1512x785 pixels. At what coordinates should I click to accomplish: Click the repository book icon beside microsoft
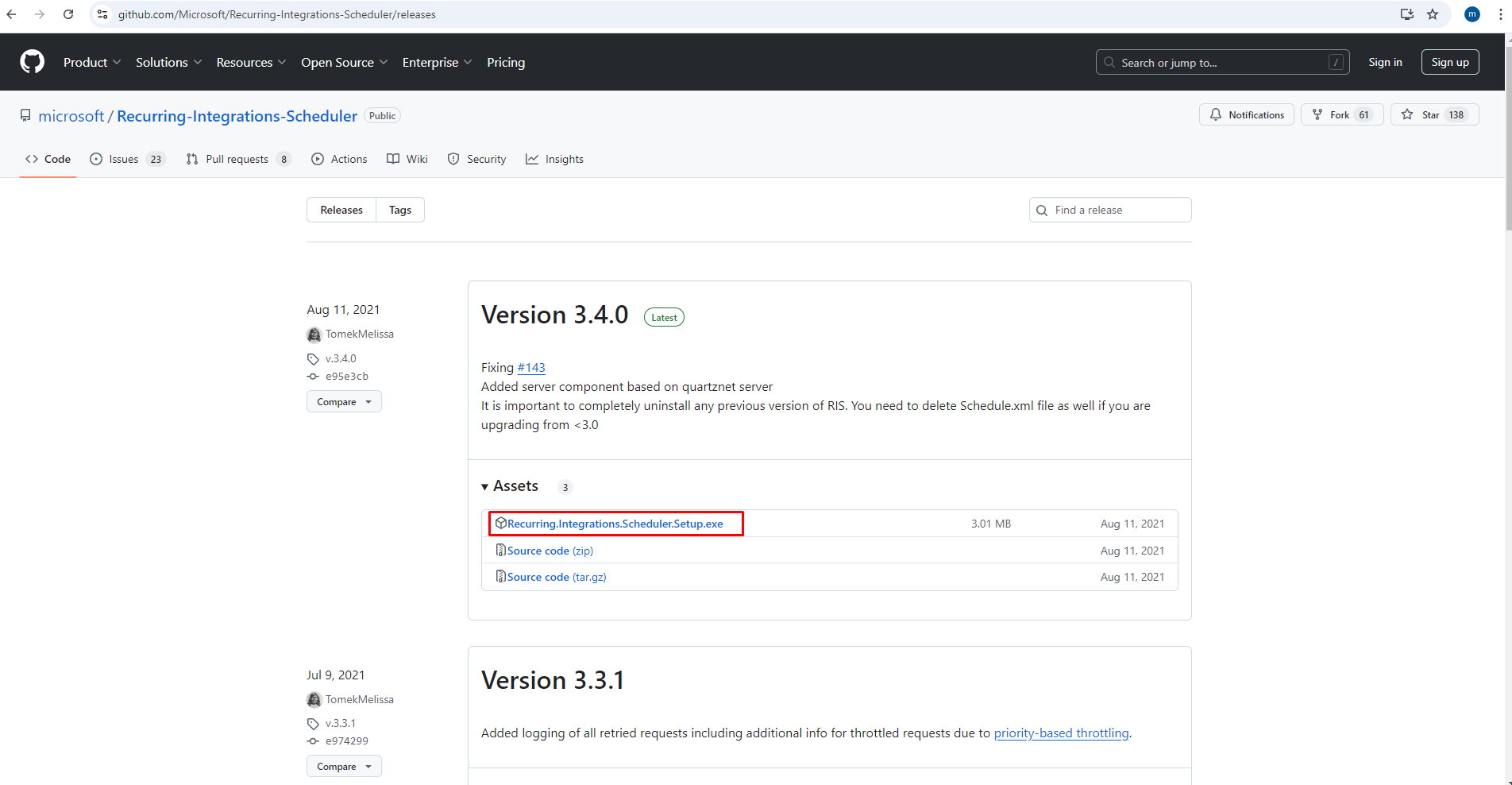[x=25, y=116]
